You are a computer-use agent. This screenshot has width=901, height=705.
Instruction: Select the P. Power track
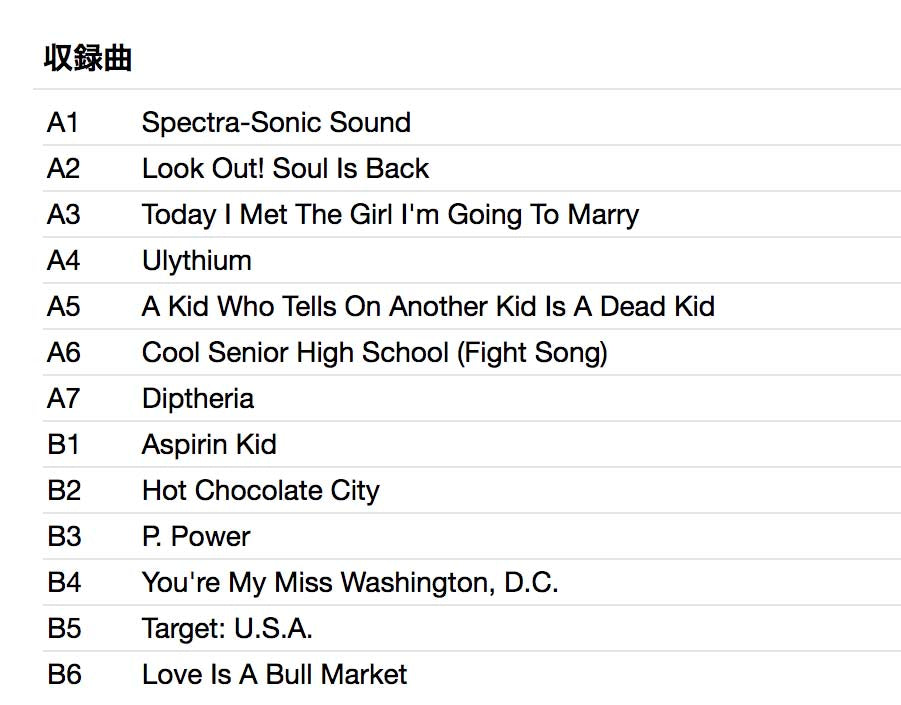tap(196, 536)
